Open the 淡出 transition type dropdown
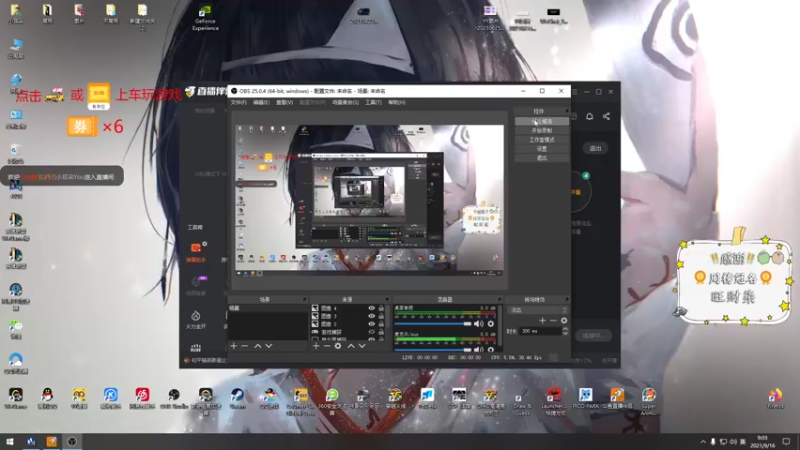 click(538, 310)
